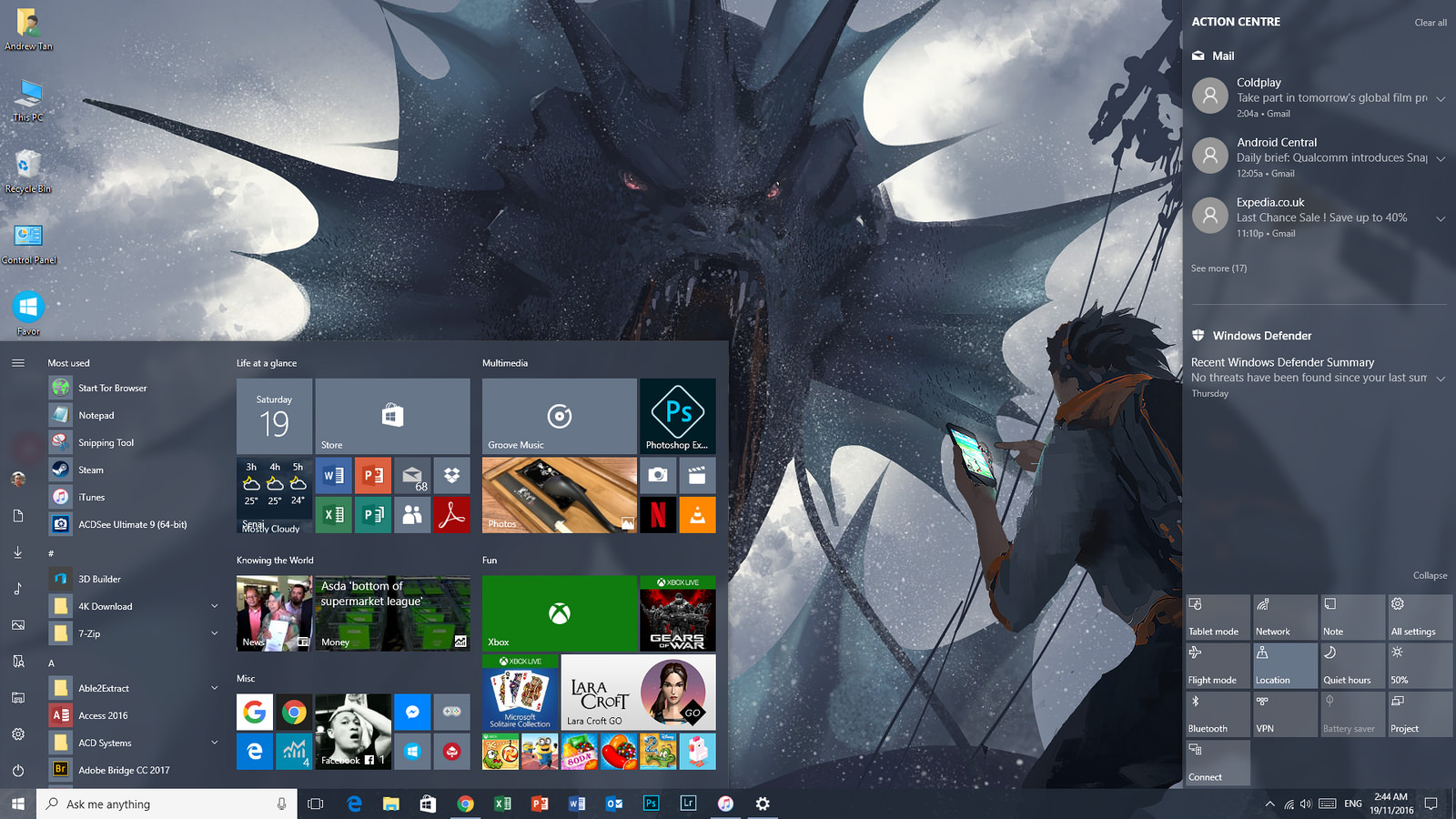Open the Word tile in Start menu
Image resolution: width=1456 pixels, height=819 pixels.
pos(334,475)
